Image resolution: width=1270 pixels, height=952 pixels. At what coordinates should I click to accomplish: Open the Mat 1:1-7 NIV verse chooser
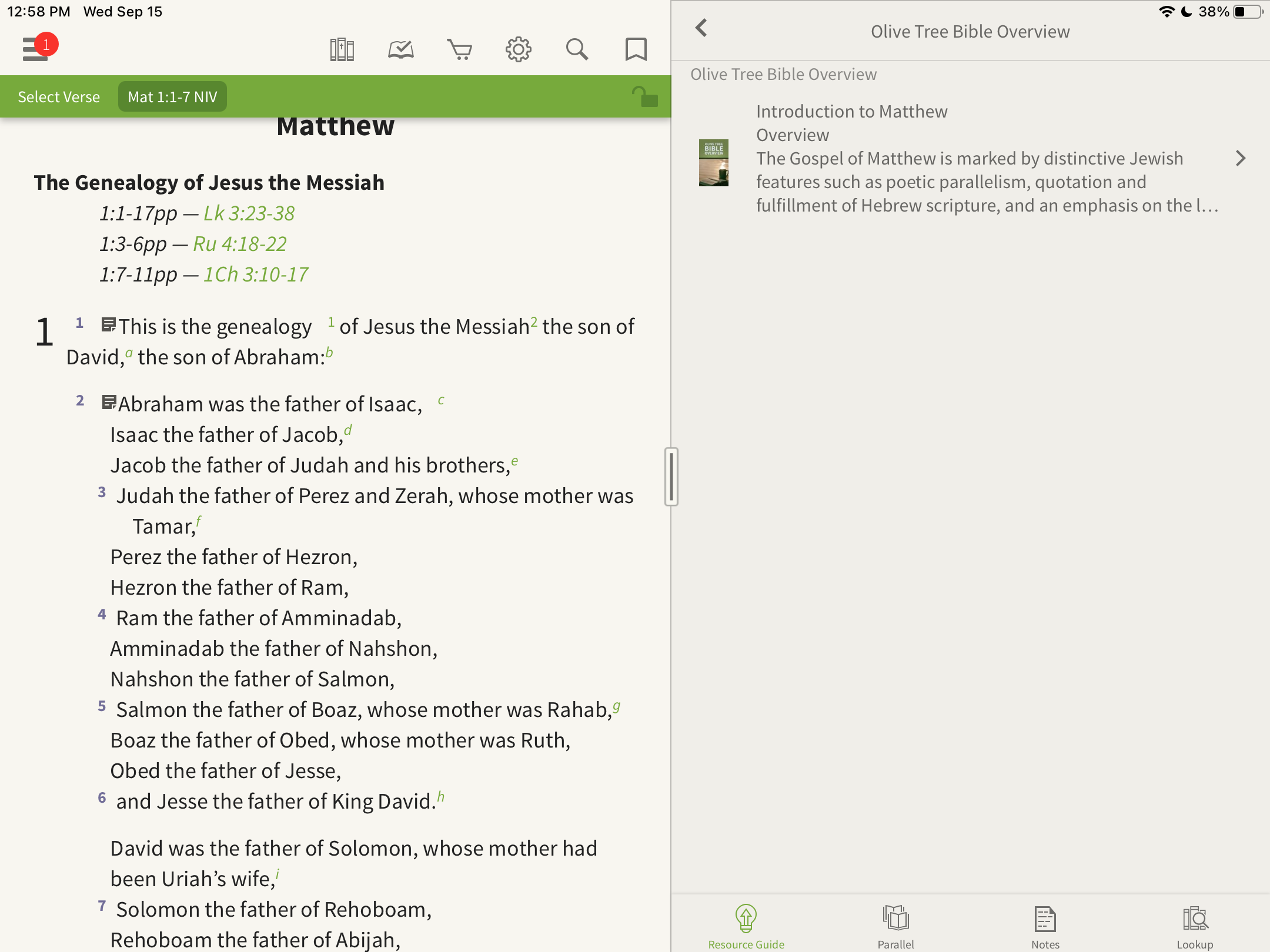[x=172, y=97]
